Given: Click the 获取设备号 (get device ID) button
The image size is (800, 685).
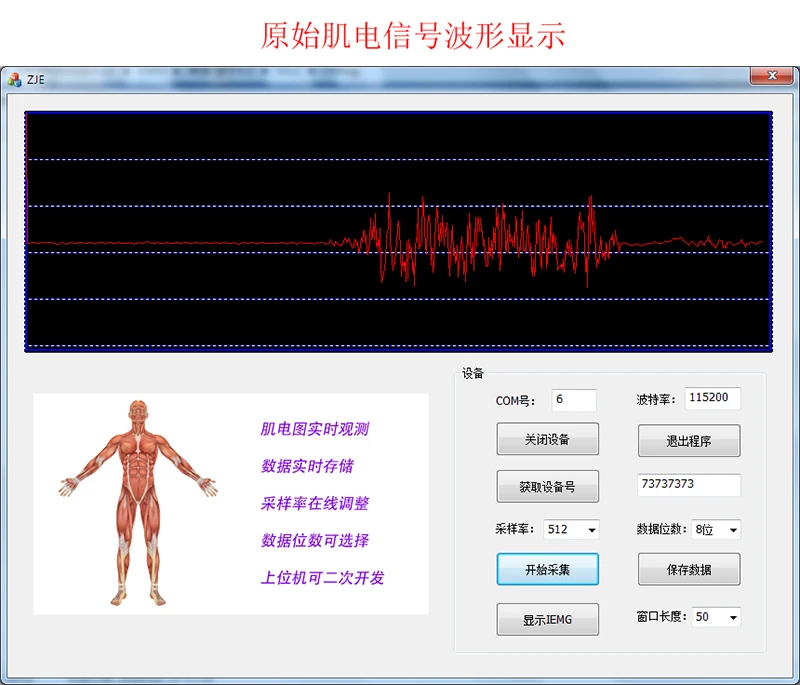Looking at the screenshot, I should tap(547, 485).
